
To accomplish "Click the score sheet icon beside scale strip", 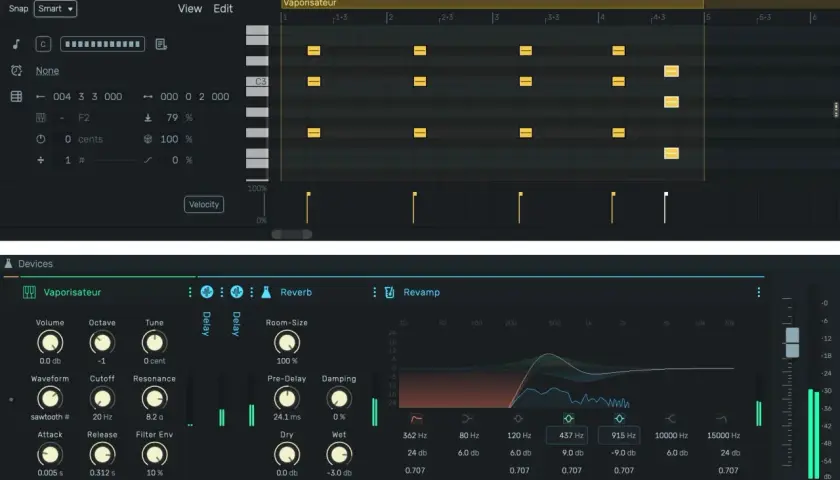I will [x=161, y=44].
